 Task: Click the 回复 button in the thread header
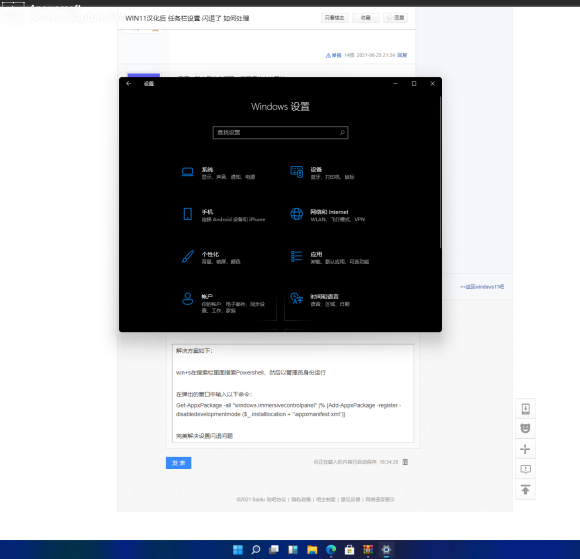(x=395, y=18)
